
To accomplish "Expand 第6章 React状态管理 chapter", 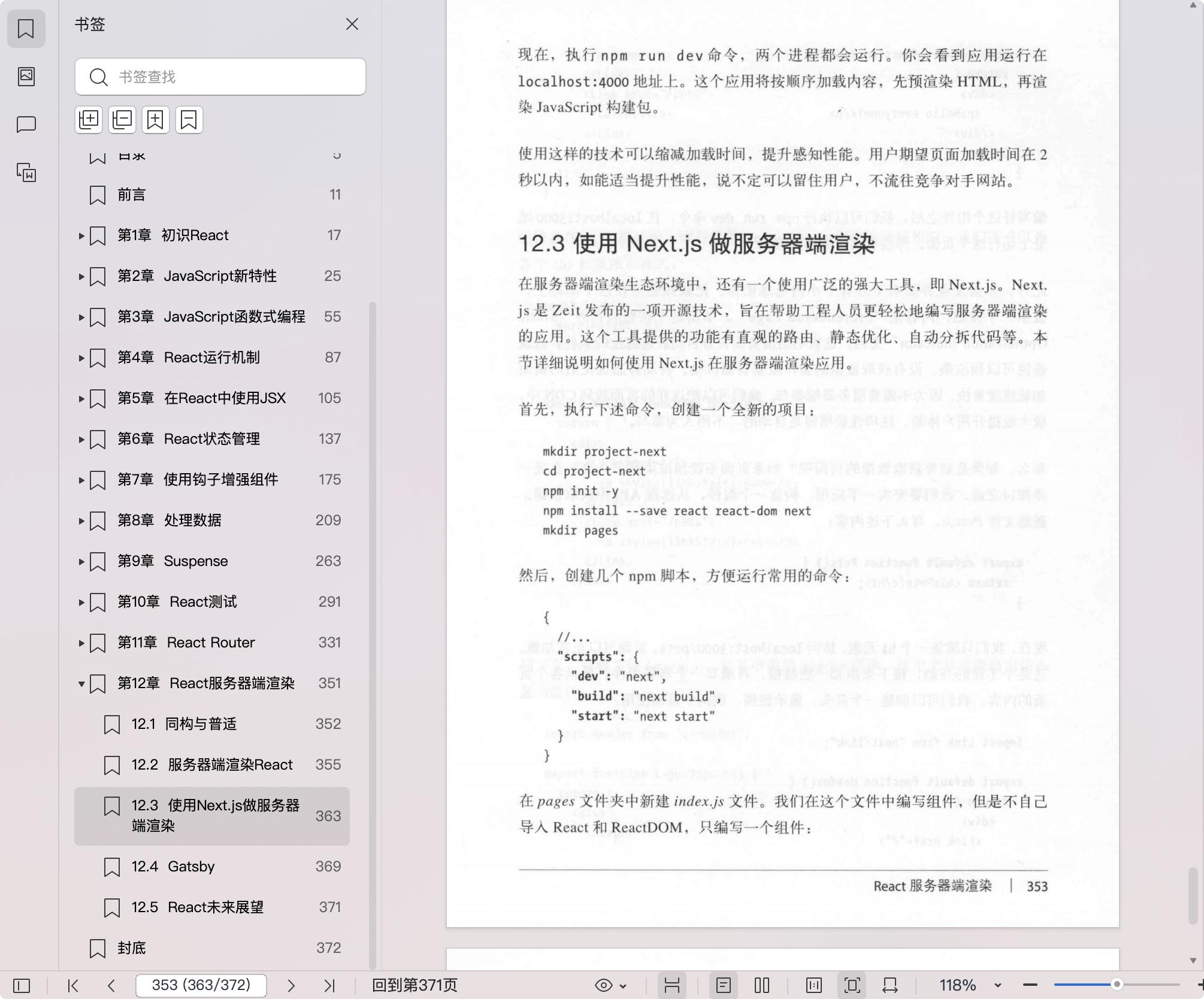I will click(81, 440).
